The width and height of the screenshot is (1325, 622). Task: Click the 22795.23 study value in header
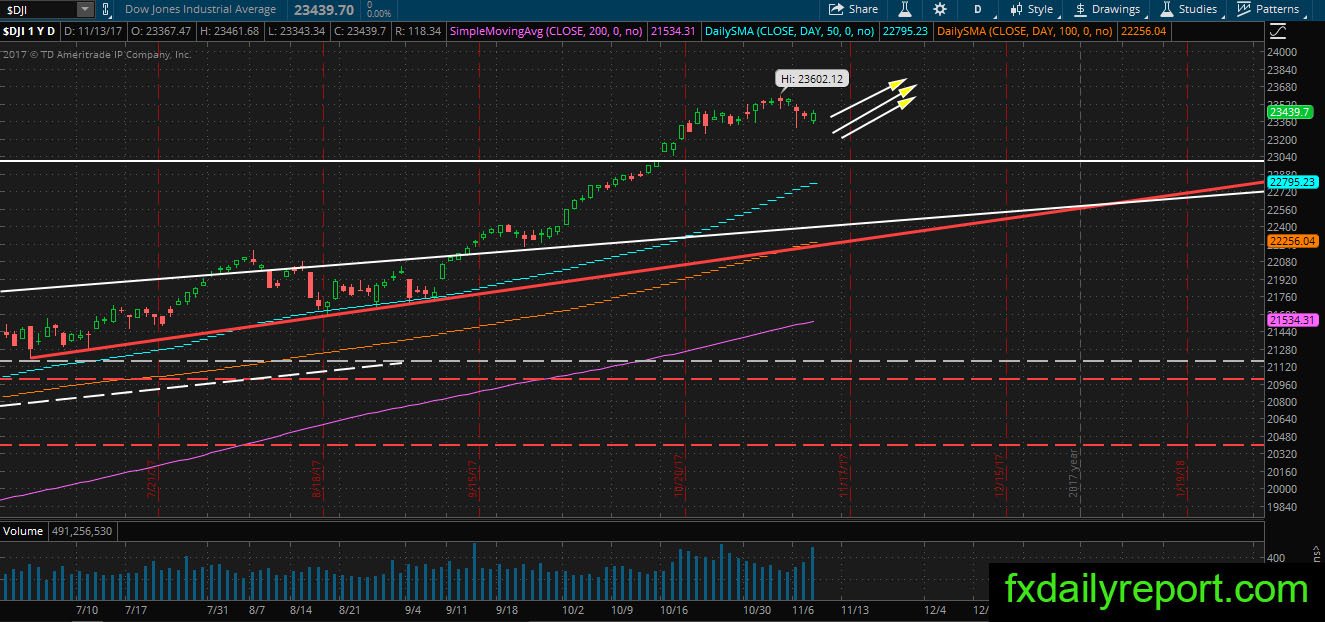click(x=905, y=31)
